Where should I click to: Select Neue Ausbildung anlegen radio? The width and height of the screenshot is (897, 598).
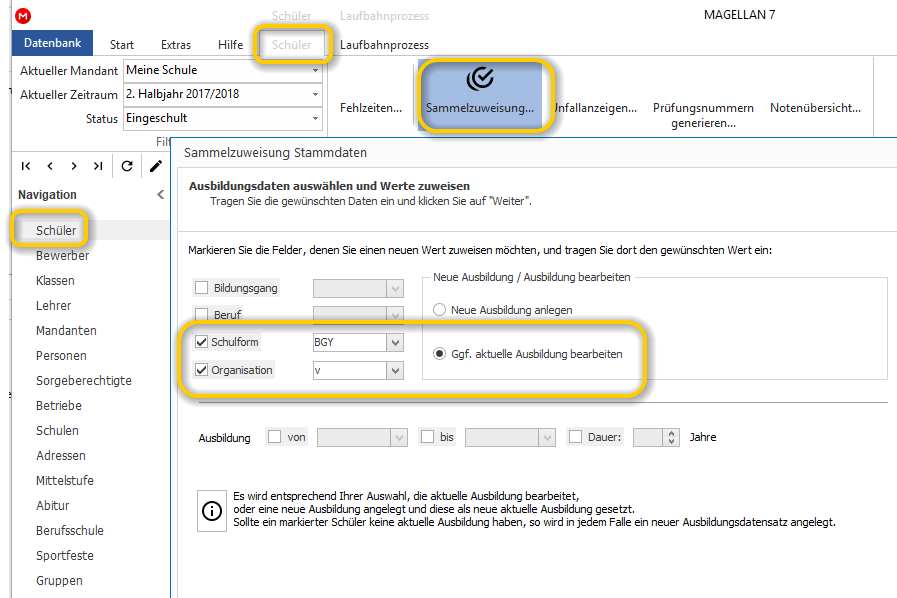point(439,310)
